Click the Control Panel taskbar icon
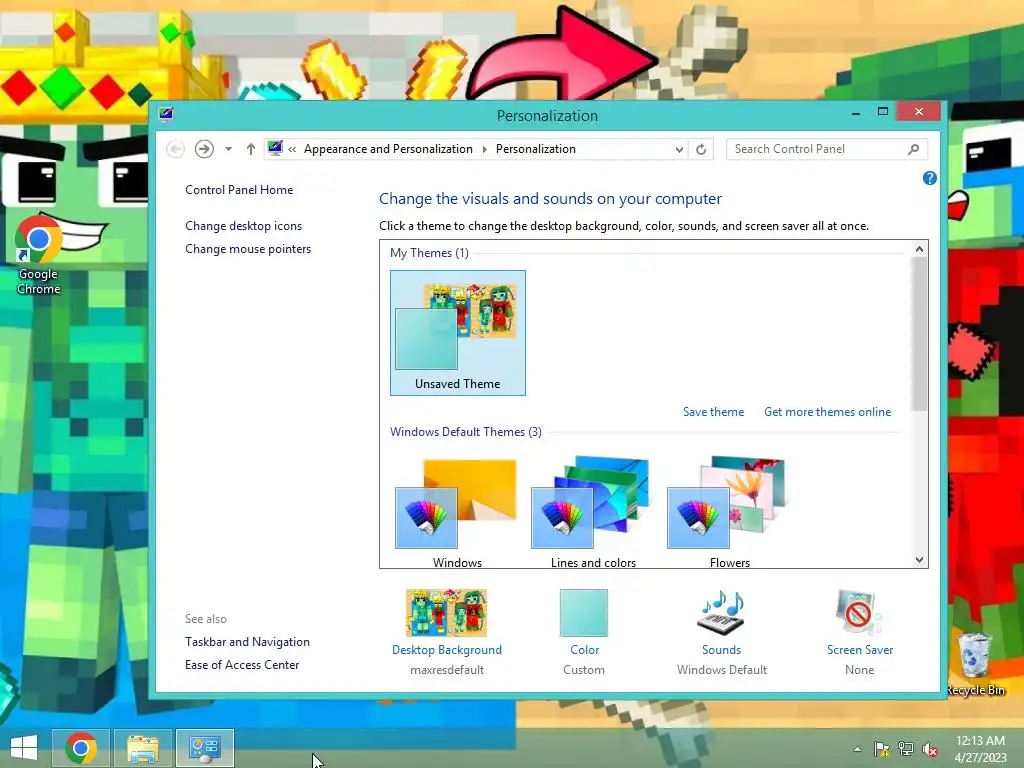The image size is (1024, 768). [205, 748]
